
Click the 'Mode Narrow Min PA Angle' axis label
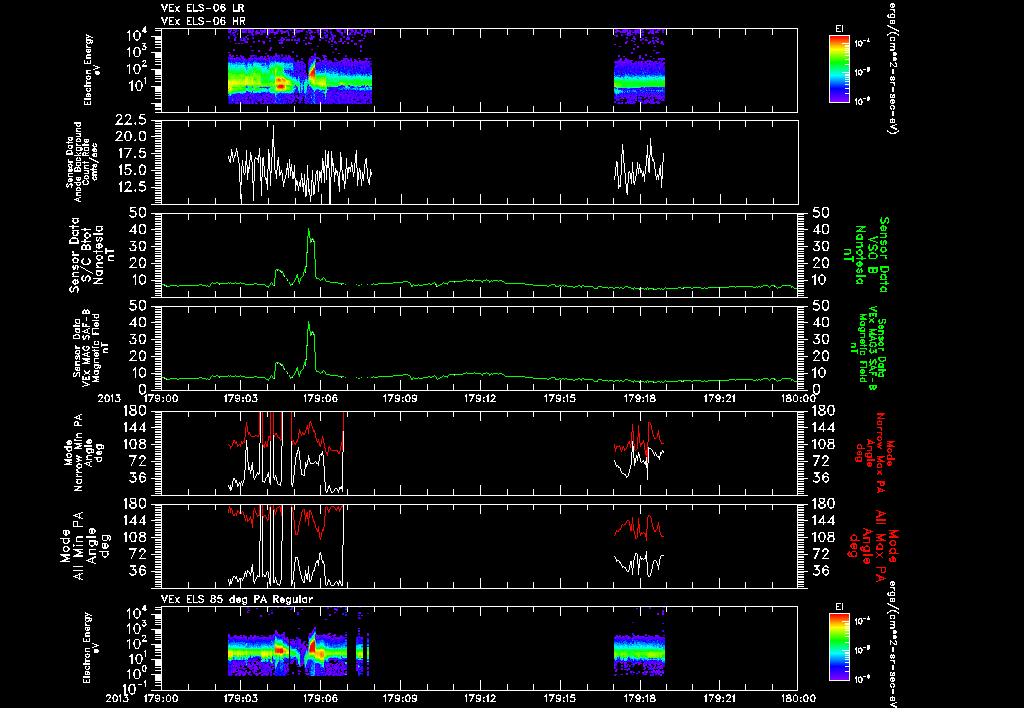click(83, 451)
